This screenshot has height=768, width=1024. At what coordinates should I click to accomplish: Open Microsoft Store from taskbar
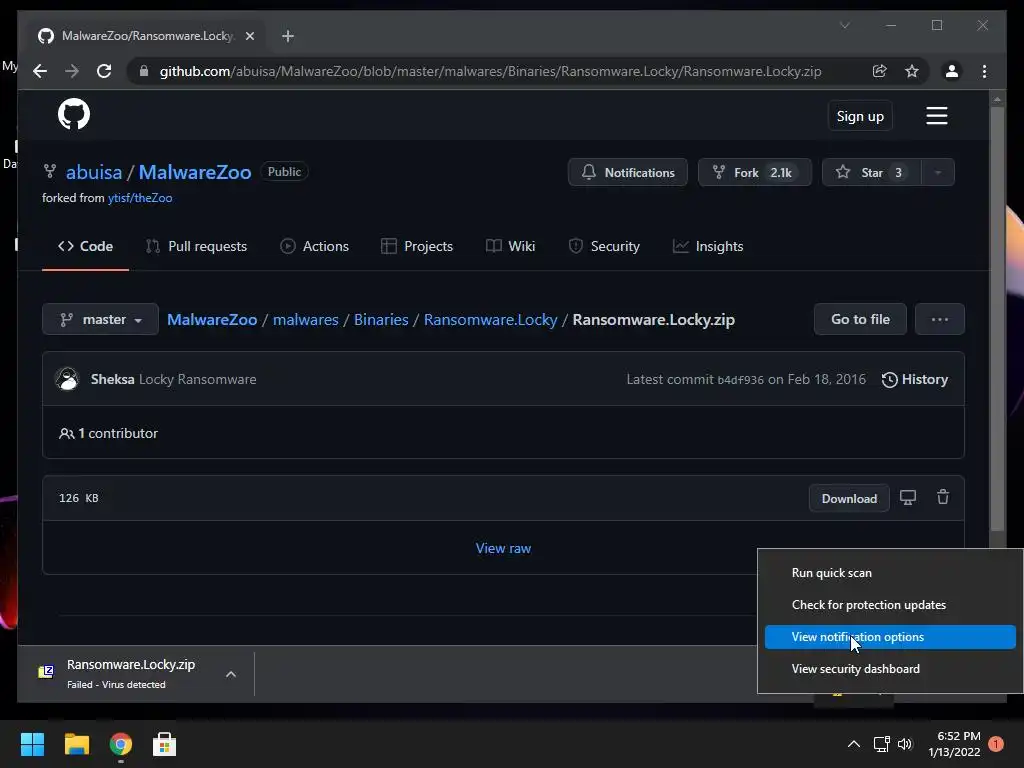(164, 744)
